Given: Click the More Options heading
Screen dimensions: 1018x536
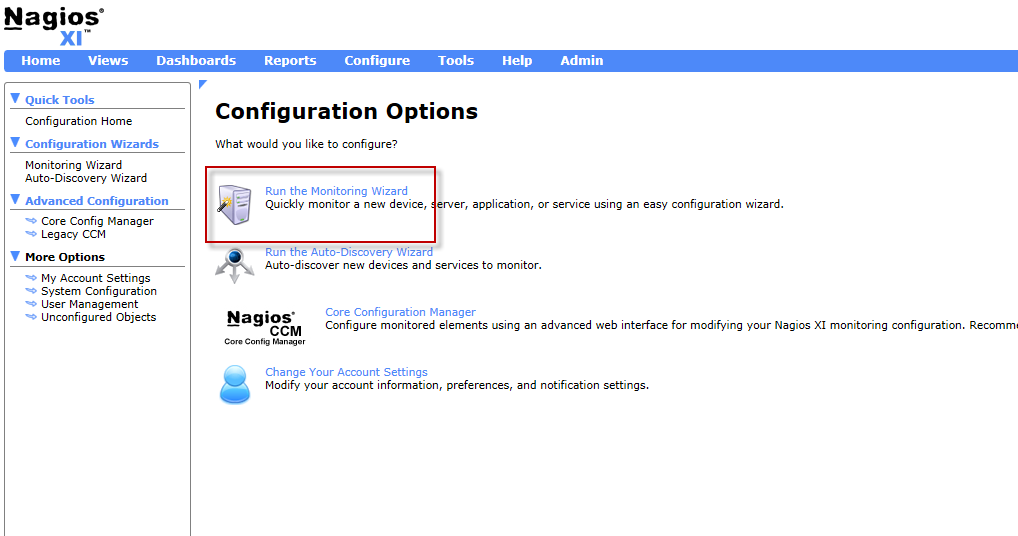Looking at the screenshot, I should [x=65, y=257].
